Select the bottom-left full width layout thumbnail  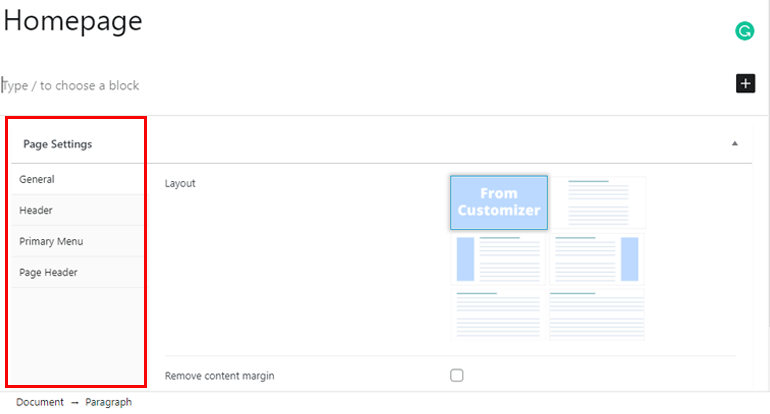point(498,314)
